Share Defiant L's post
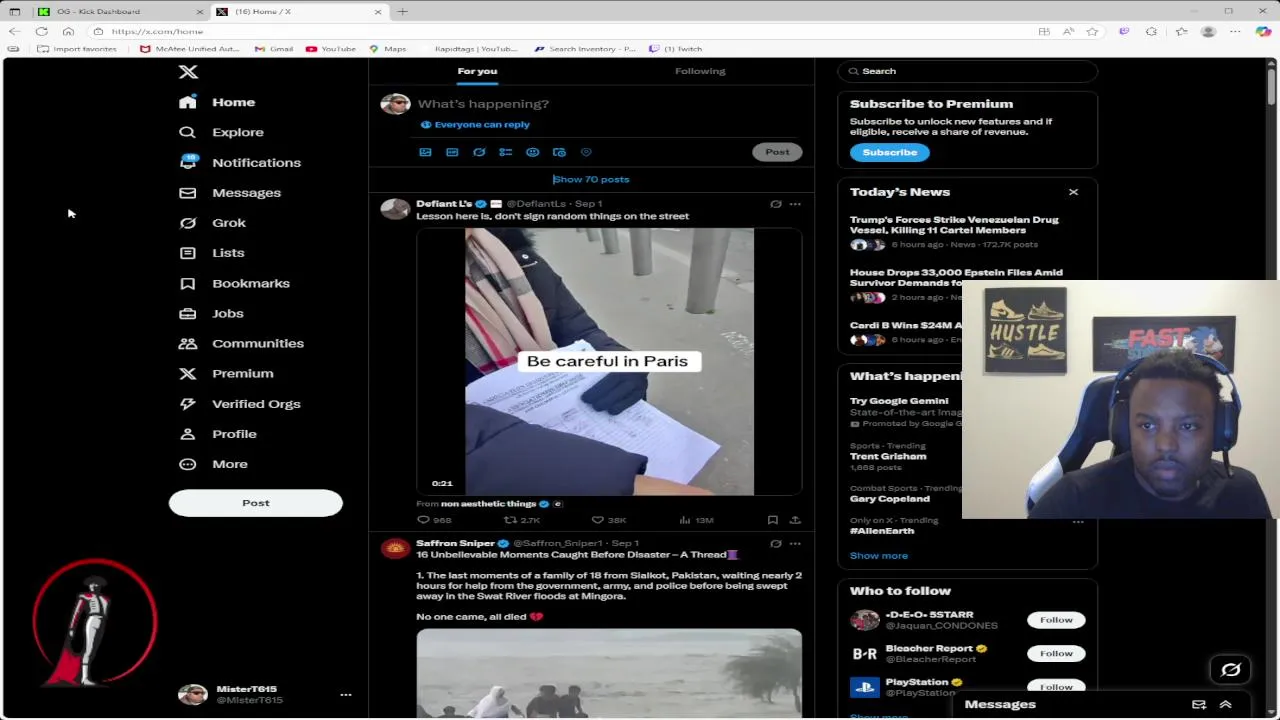 click(795, 520)
